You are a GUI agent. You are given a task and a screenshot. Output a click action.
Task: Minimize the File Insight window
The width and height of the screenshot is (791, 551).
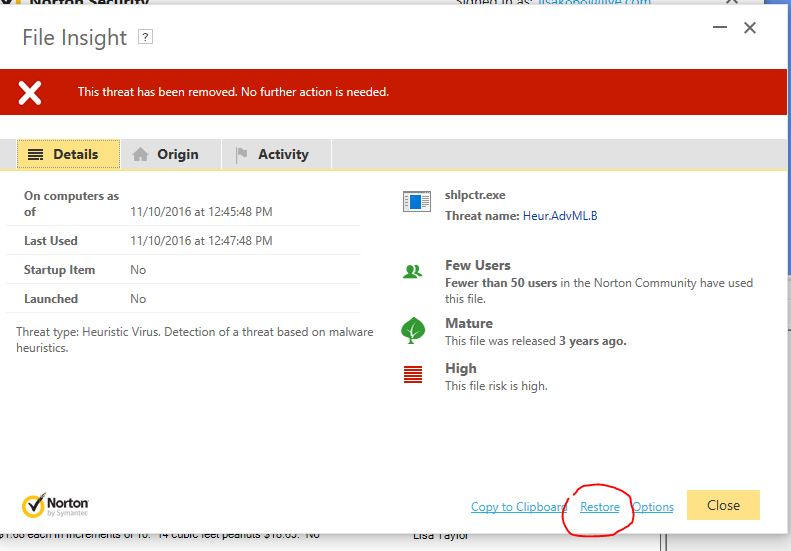click(720, 27)
